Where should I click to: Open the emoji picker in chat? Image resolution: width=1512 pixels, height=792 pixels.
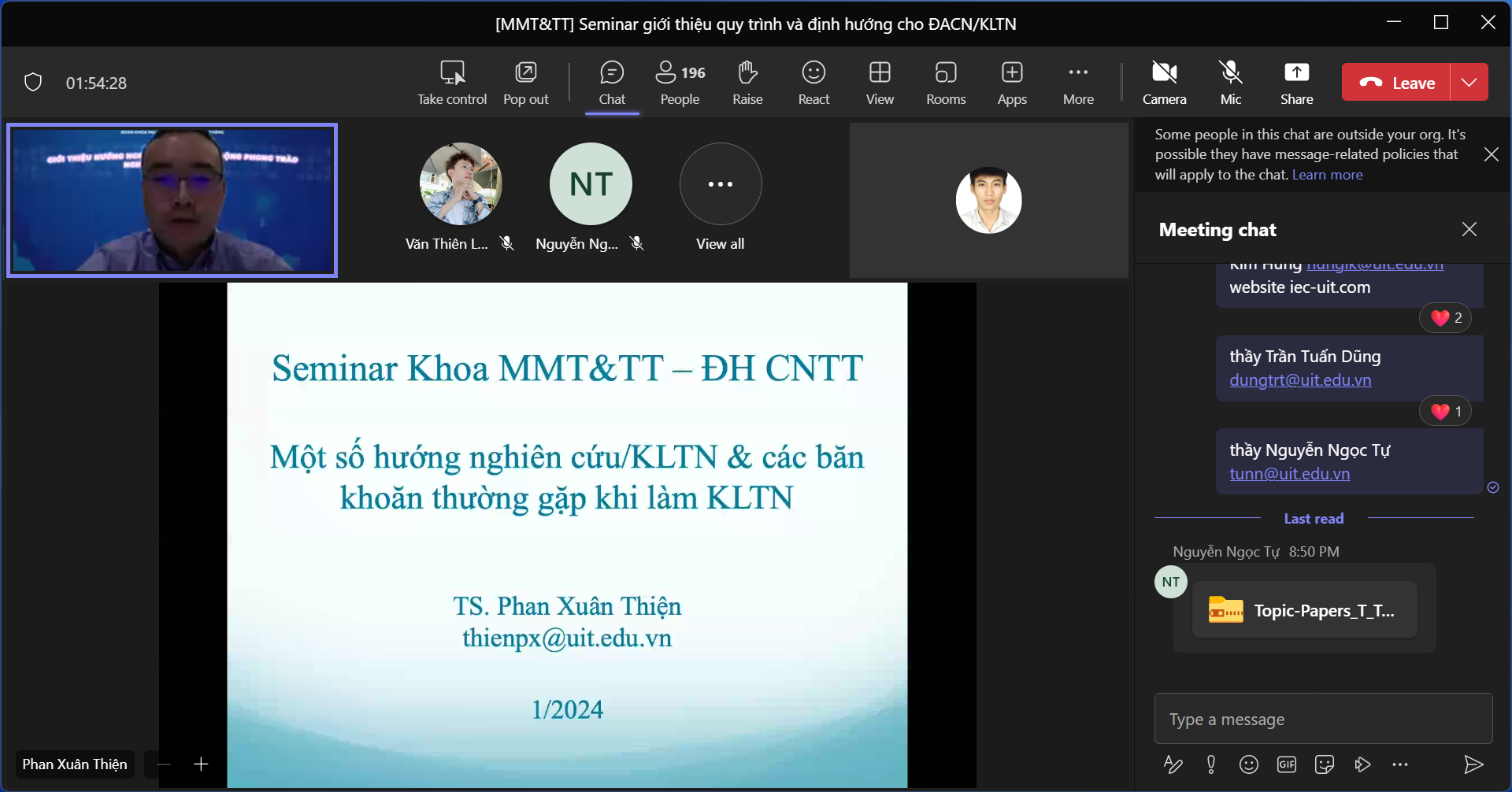point(1250,764)
